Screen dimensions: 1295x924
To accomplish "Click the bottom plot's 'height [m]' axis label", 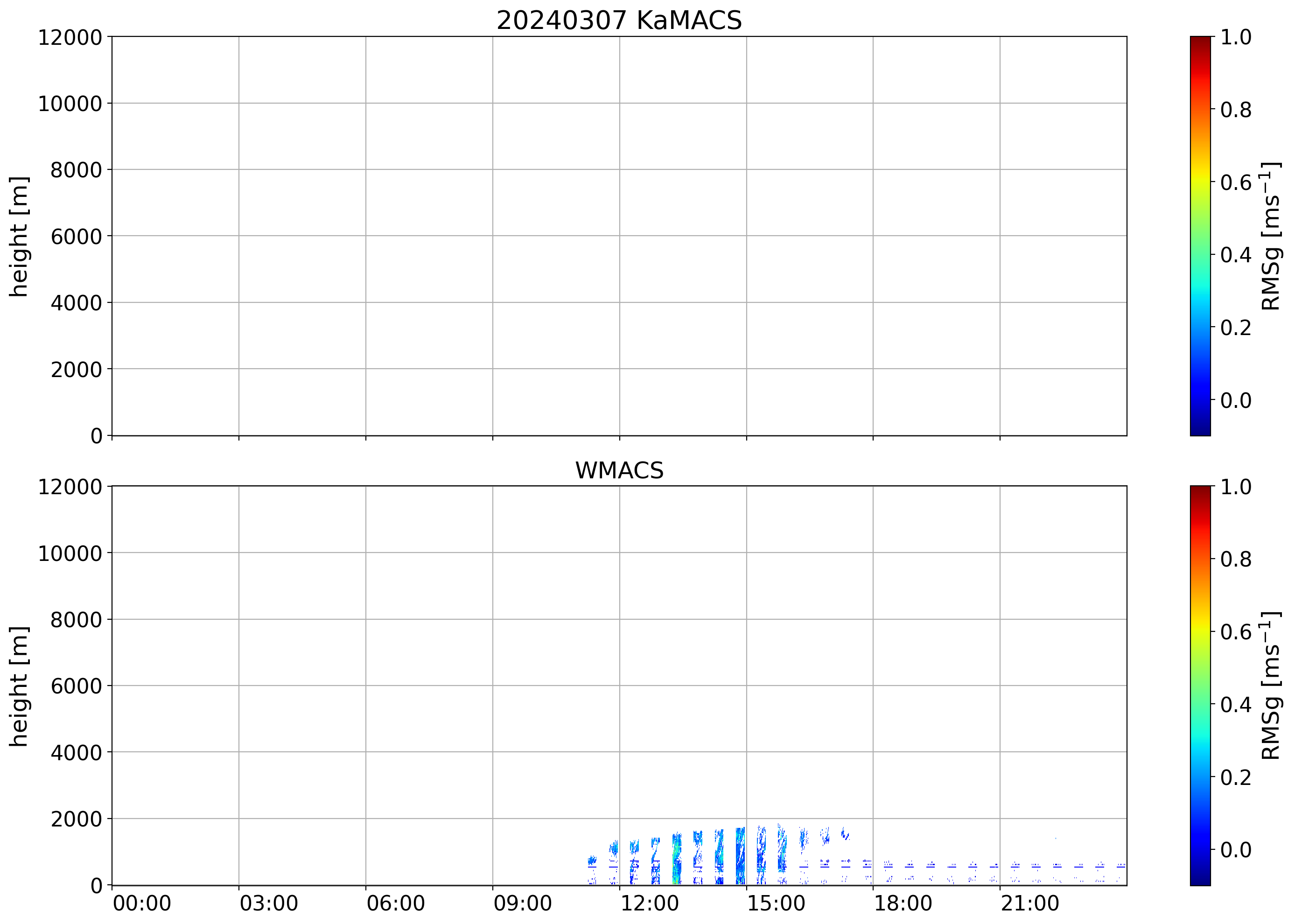I will (x=19, y=686).
